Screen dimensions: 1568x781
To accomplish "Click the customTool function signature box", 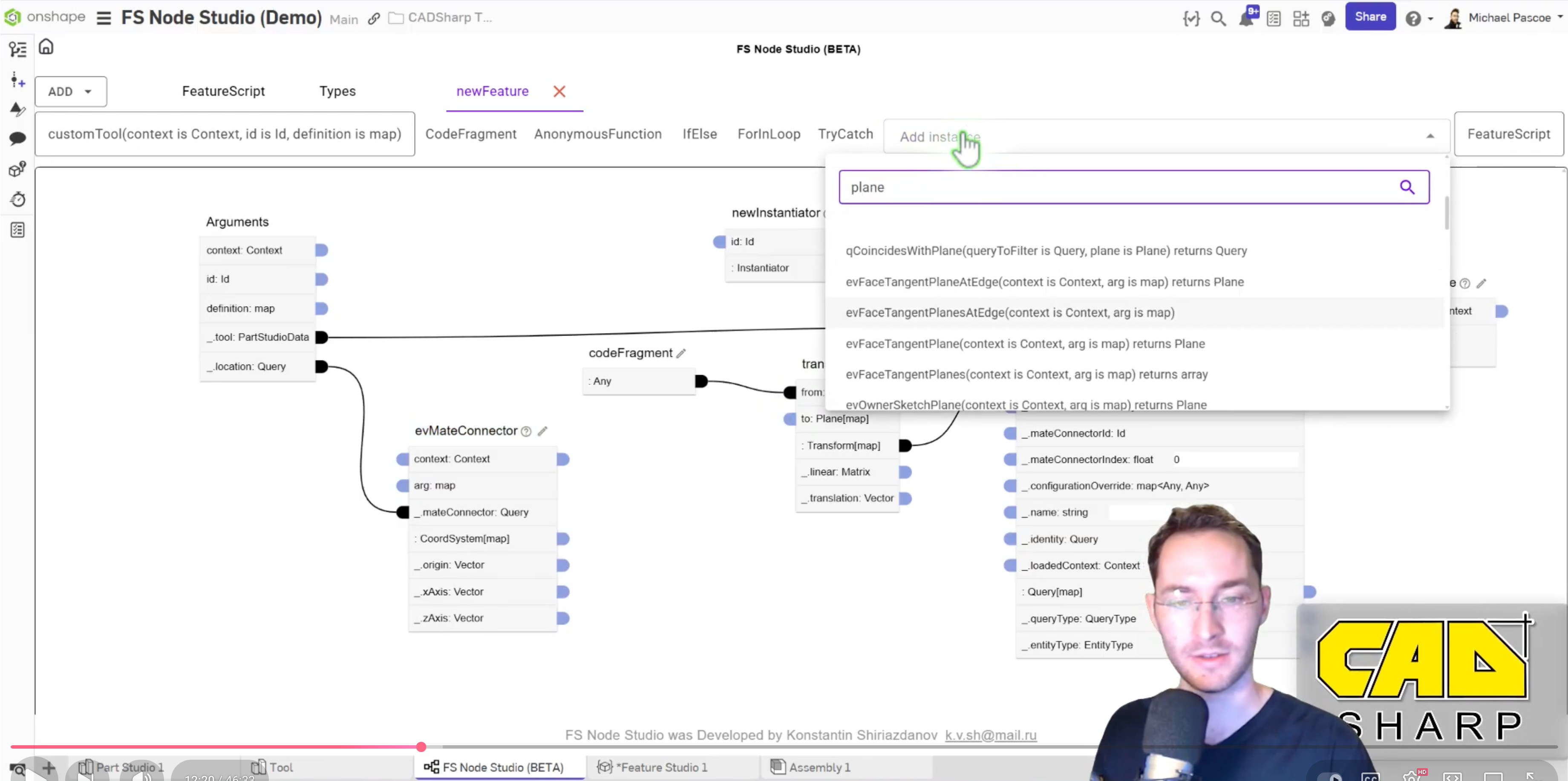I will tap(225, 134).
